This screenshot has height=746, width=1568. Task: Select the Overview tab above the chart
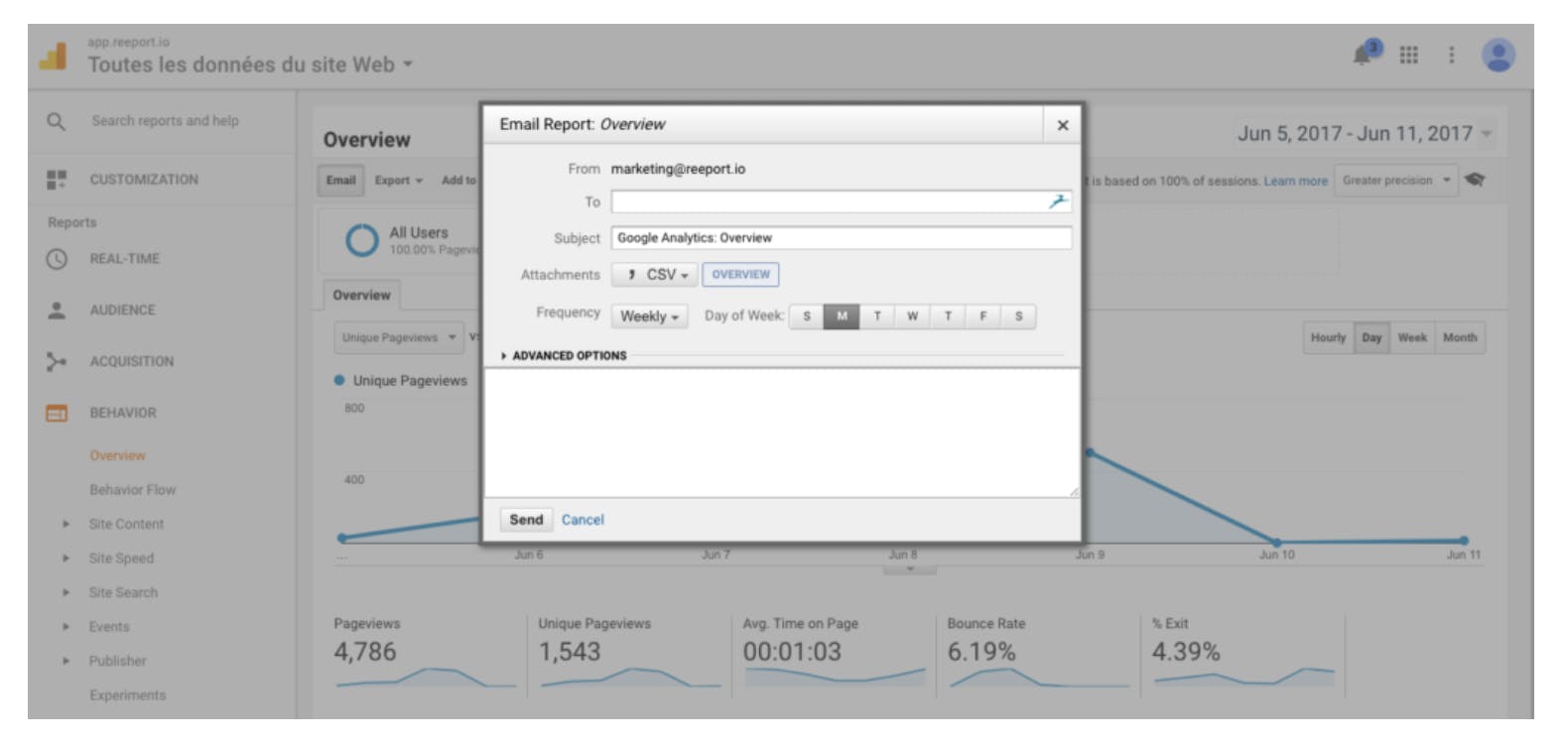361,296
